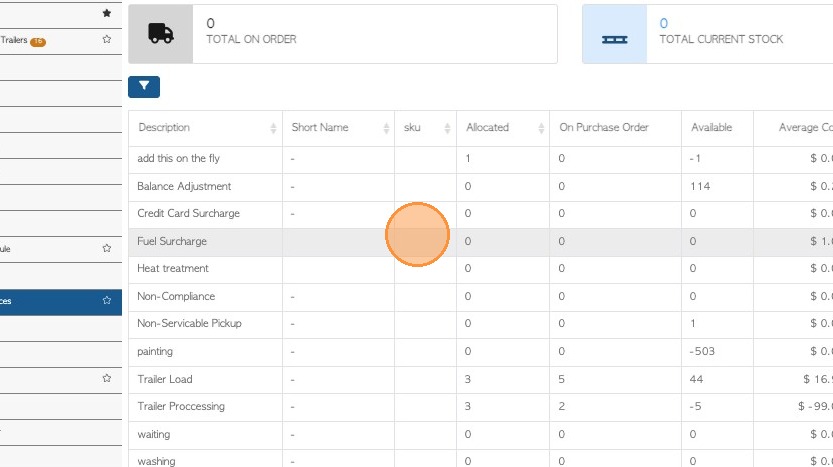Click the blue Total Current Stock count
The width and height of the screenshot is (833, 467).
click(x=664, y=23)
